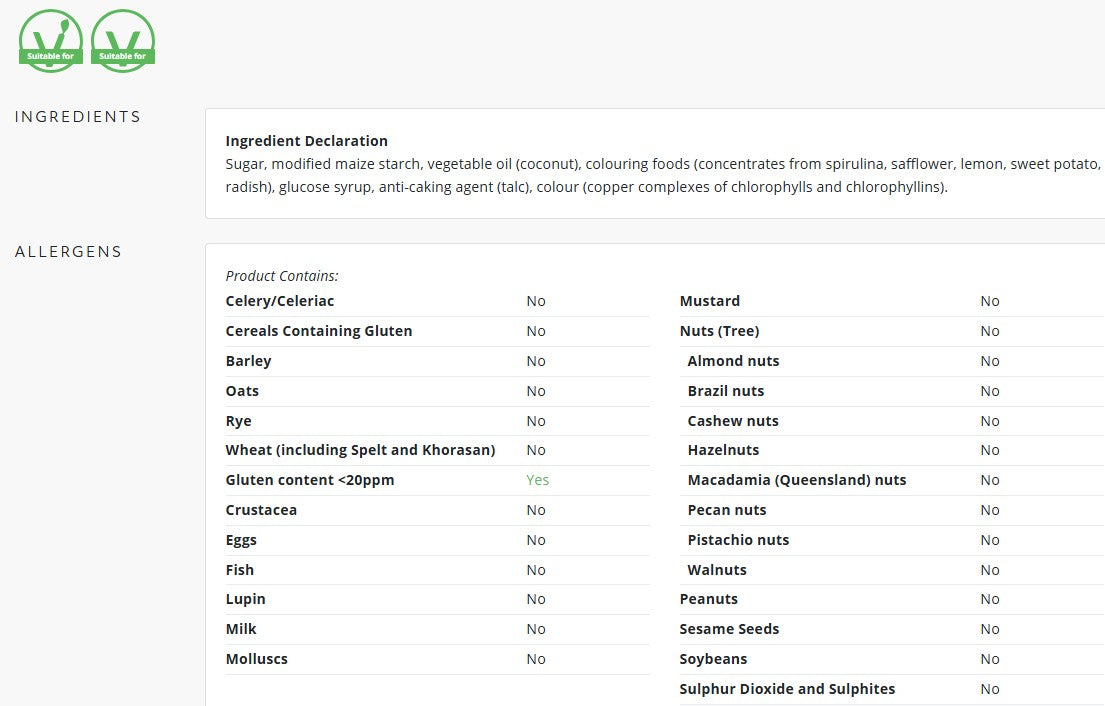Click the 'Soybeans' allergen label
The image size is (1105, 706).
[713, 659]
